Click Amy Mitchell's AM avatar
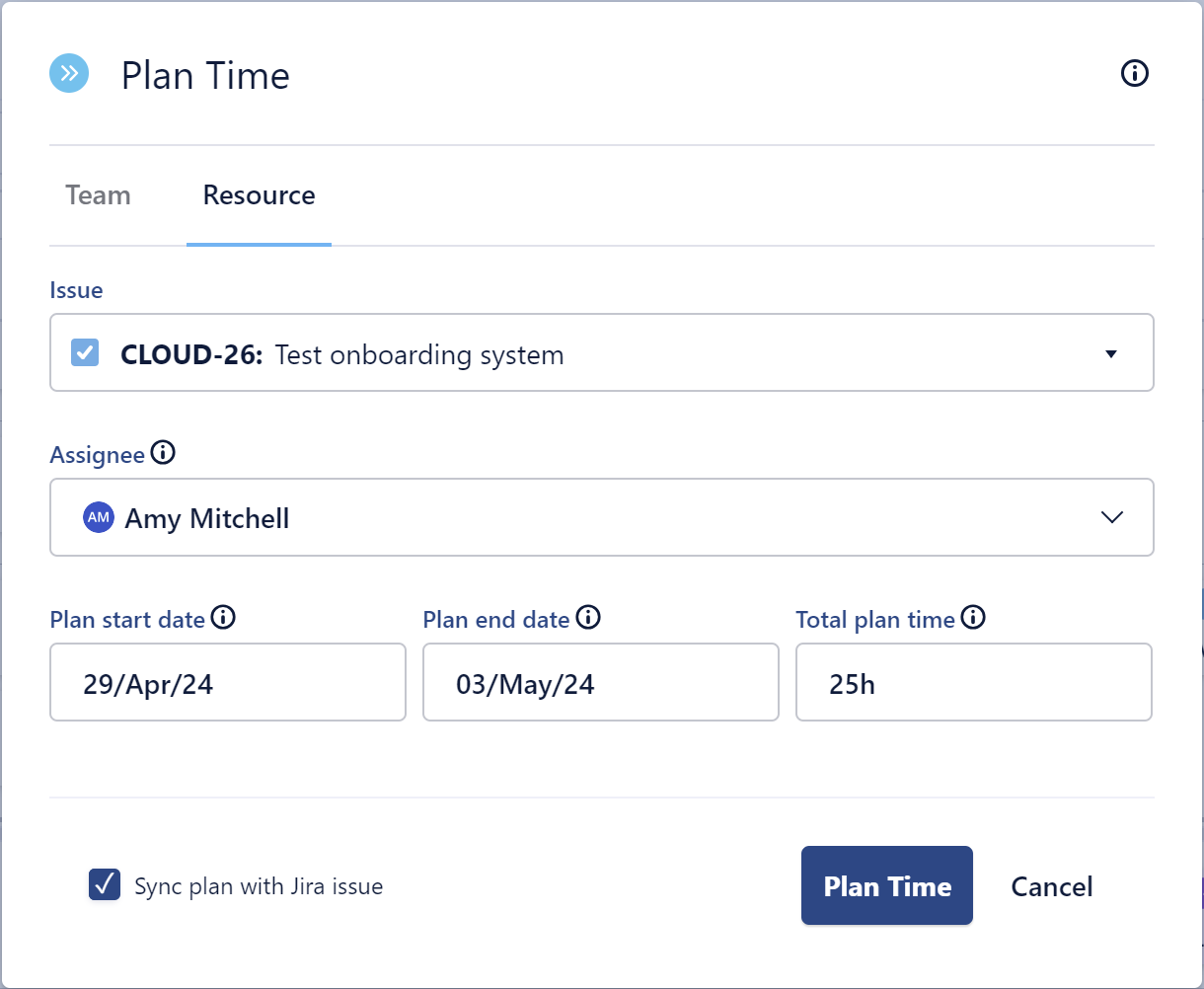Viewport: 1204px width, 989px height. pos(98,516)
